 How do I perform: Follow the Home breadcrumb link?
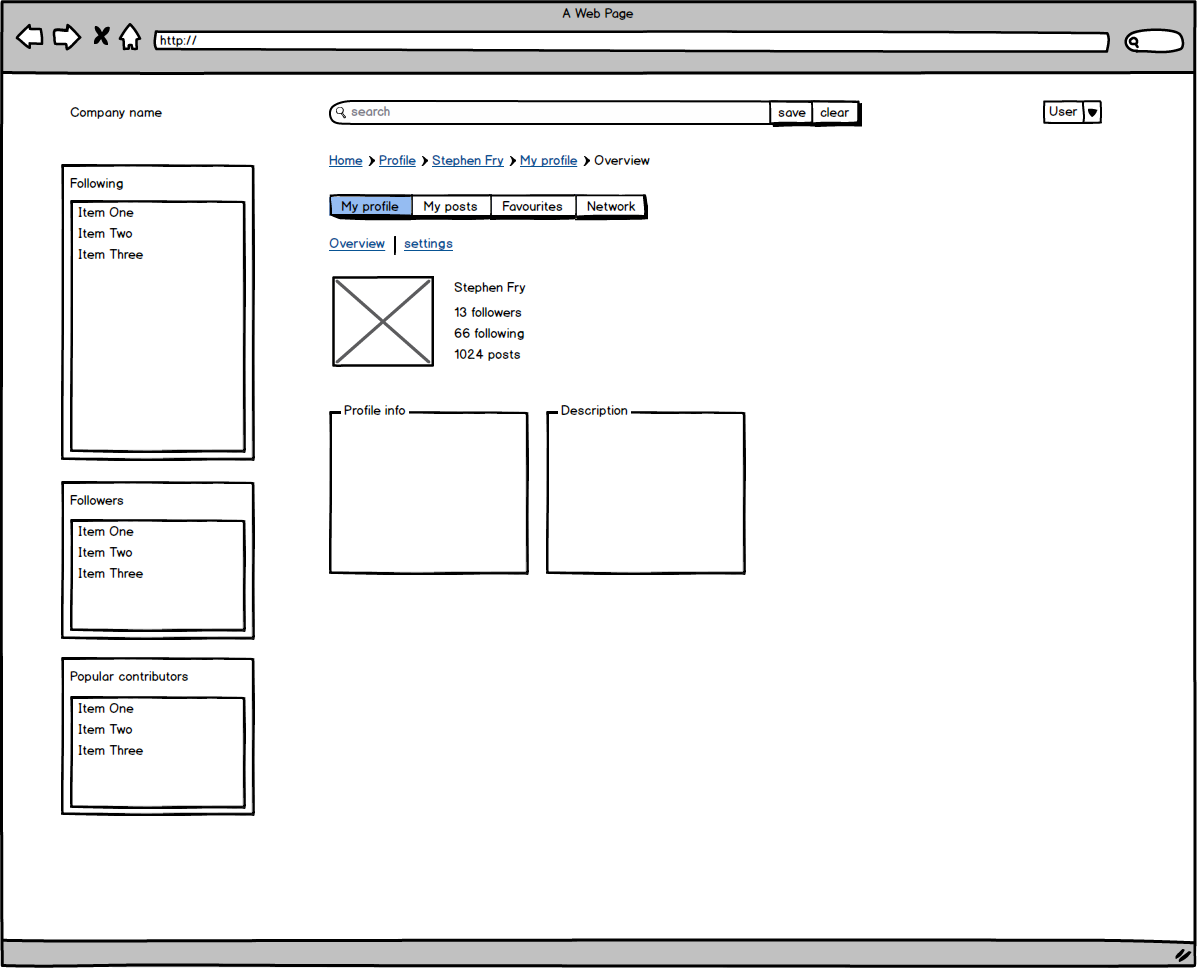(x=345, y=161)
